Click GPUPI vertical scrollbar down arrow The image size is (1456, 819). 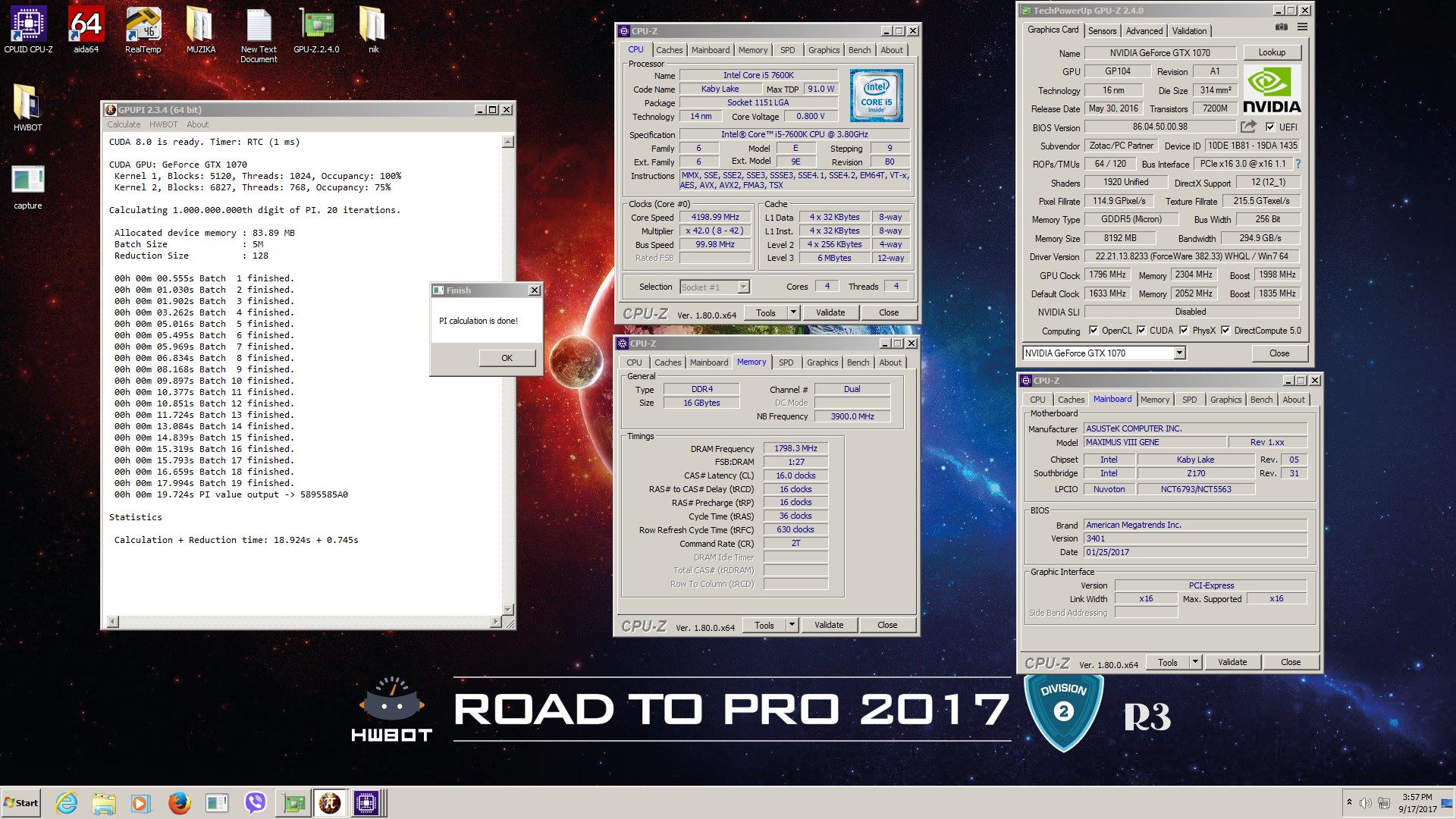(508, 609)
